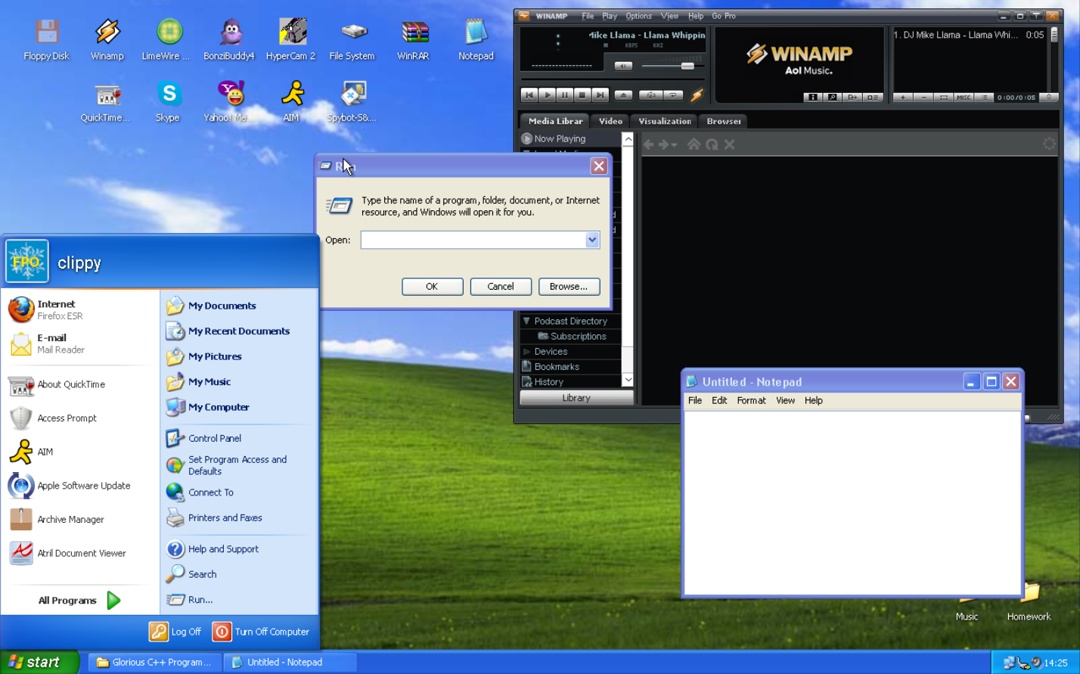Expand the Open dropdown in Run dialog

click(x=592, y=240)
